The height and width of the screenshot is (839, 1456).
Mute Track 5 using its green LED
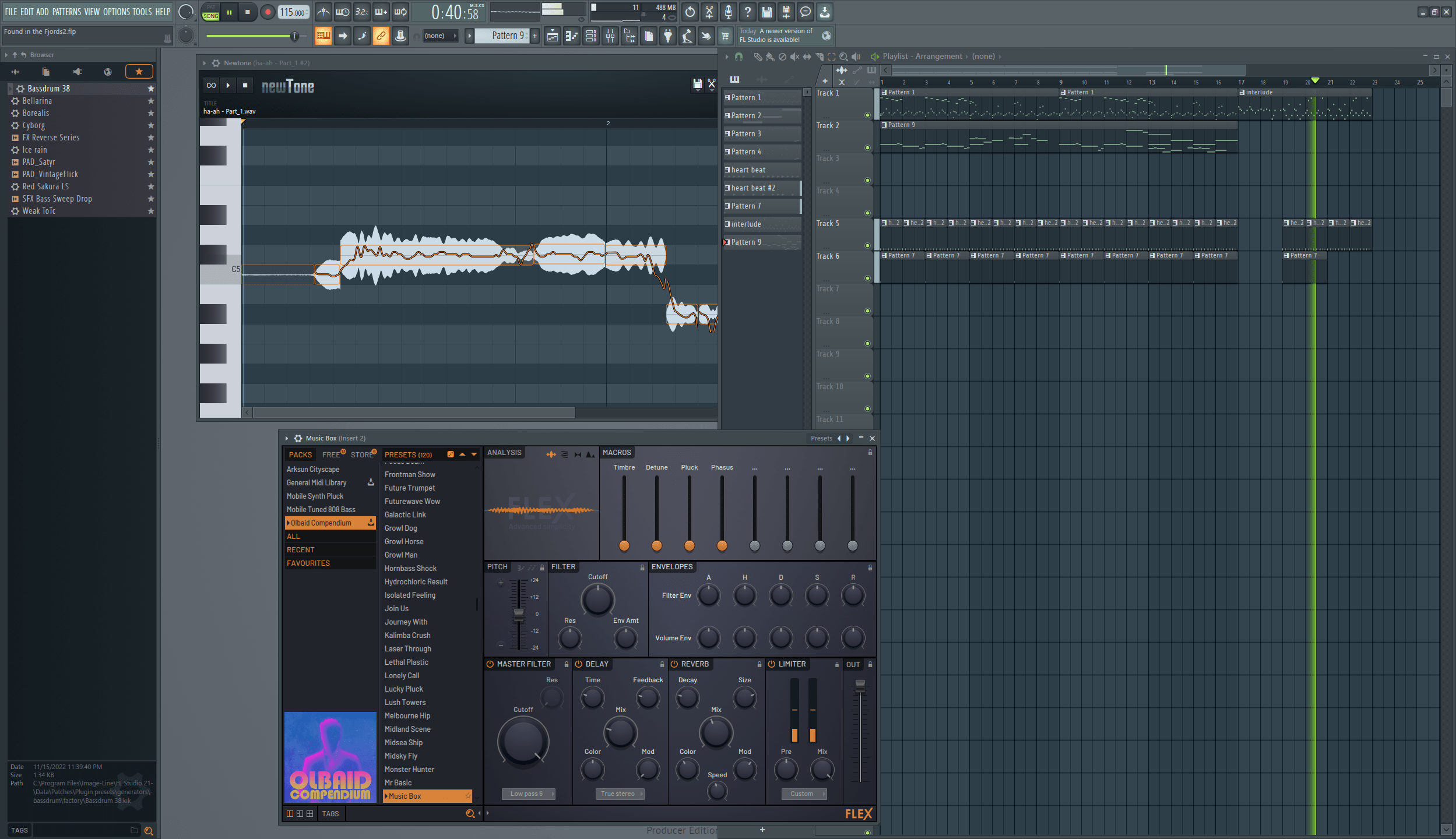tap(867, 245)
